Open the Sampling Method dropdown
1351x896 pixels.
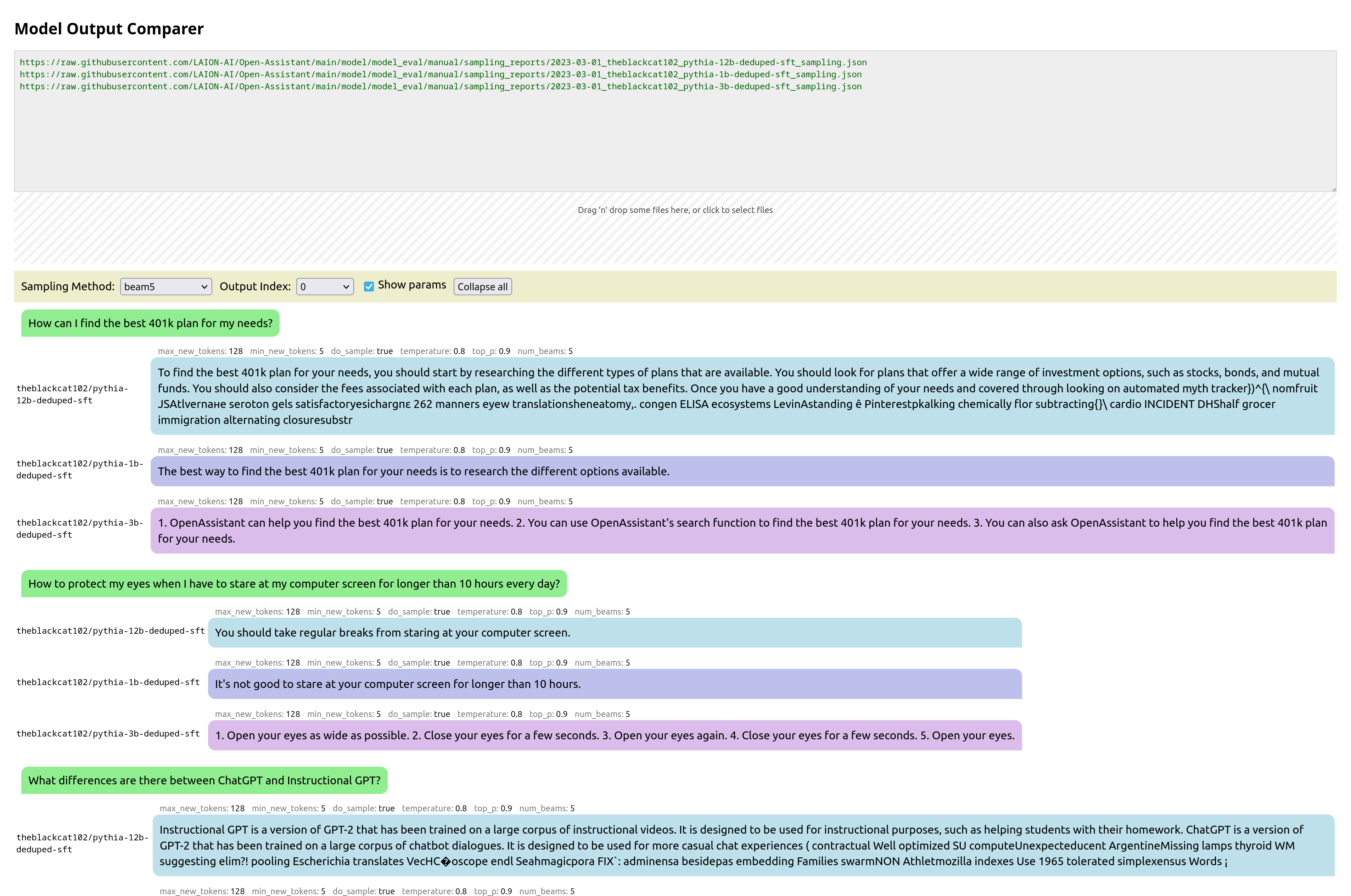(x=166, y=286)
